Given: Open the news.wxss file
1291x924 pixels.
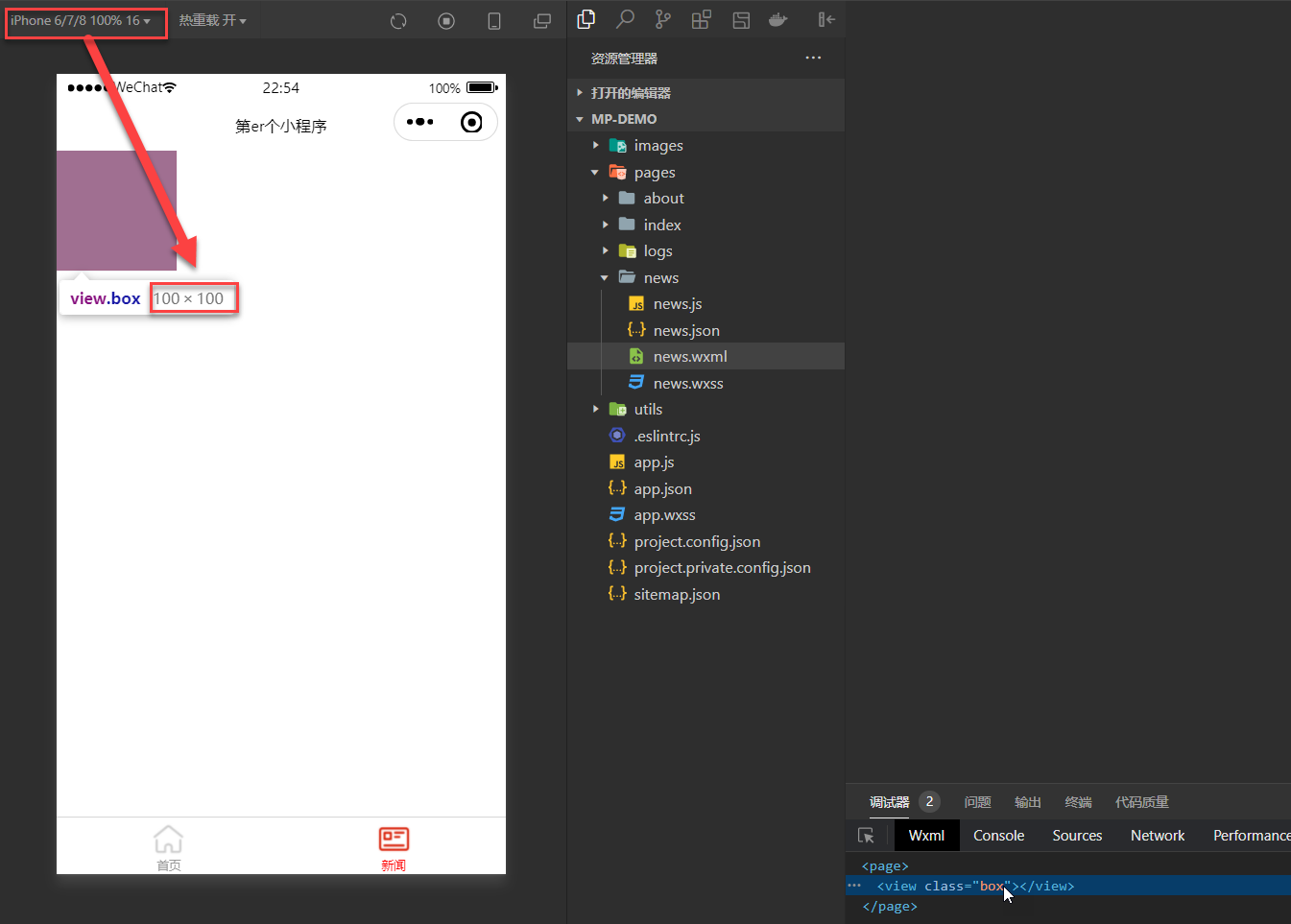Looking at the screenshot, I should [687, 384].
